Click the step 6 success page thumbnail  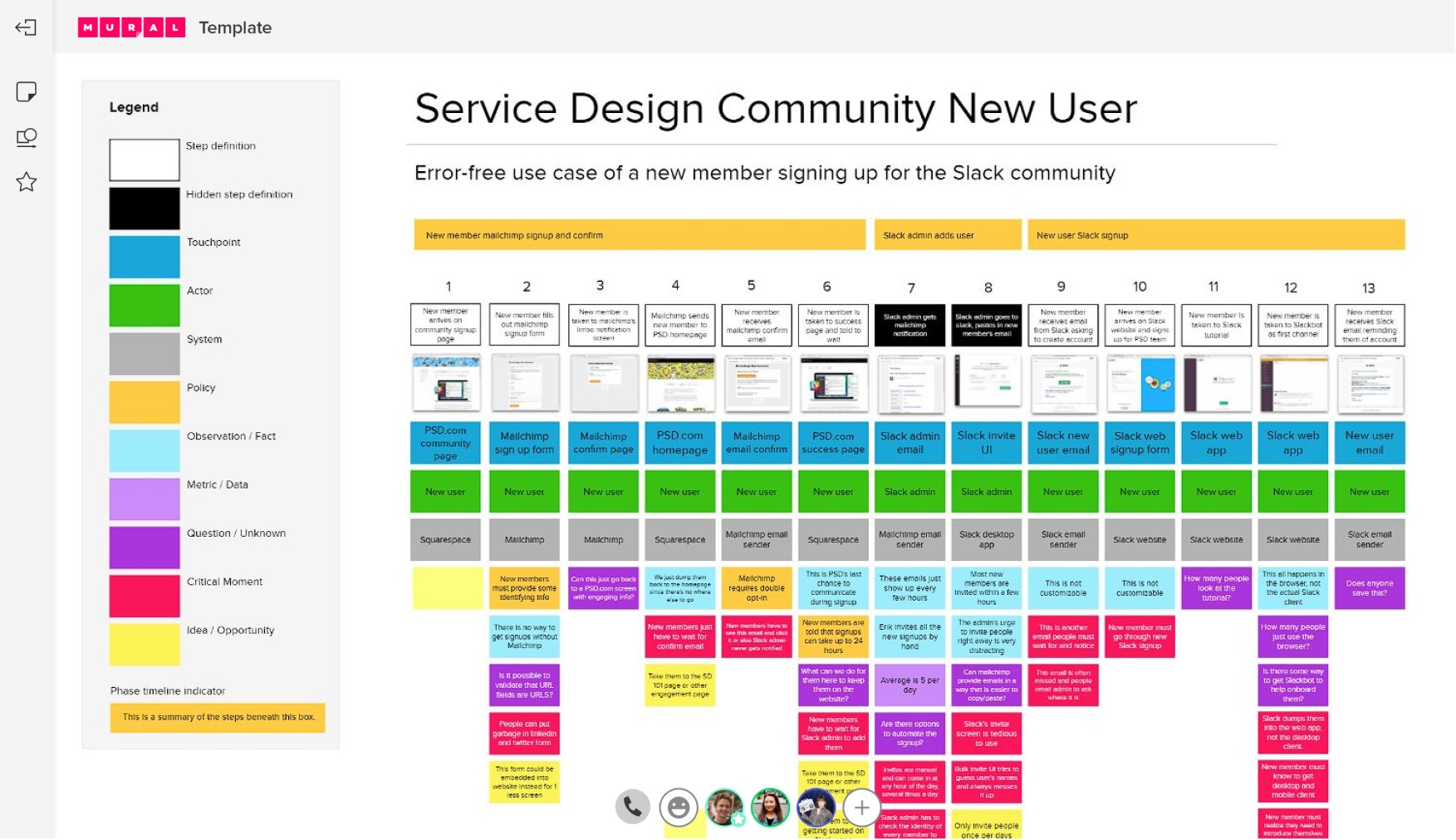click(833, 383)
